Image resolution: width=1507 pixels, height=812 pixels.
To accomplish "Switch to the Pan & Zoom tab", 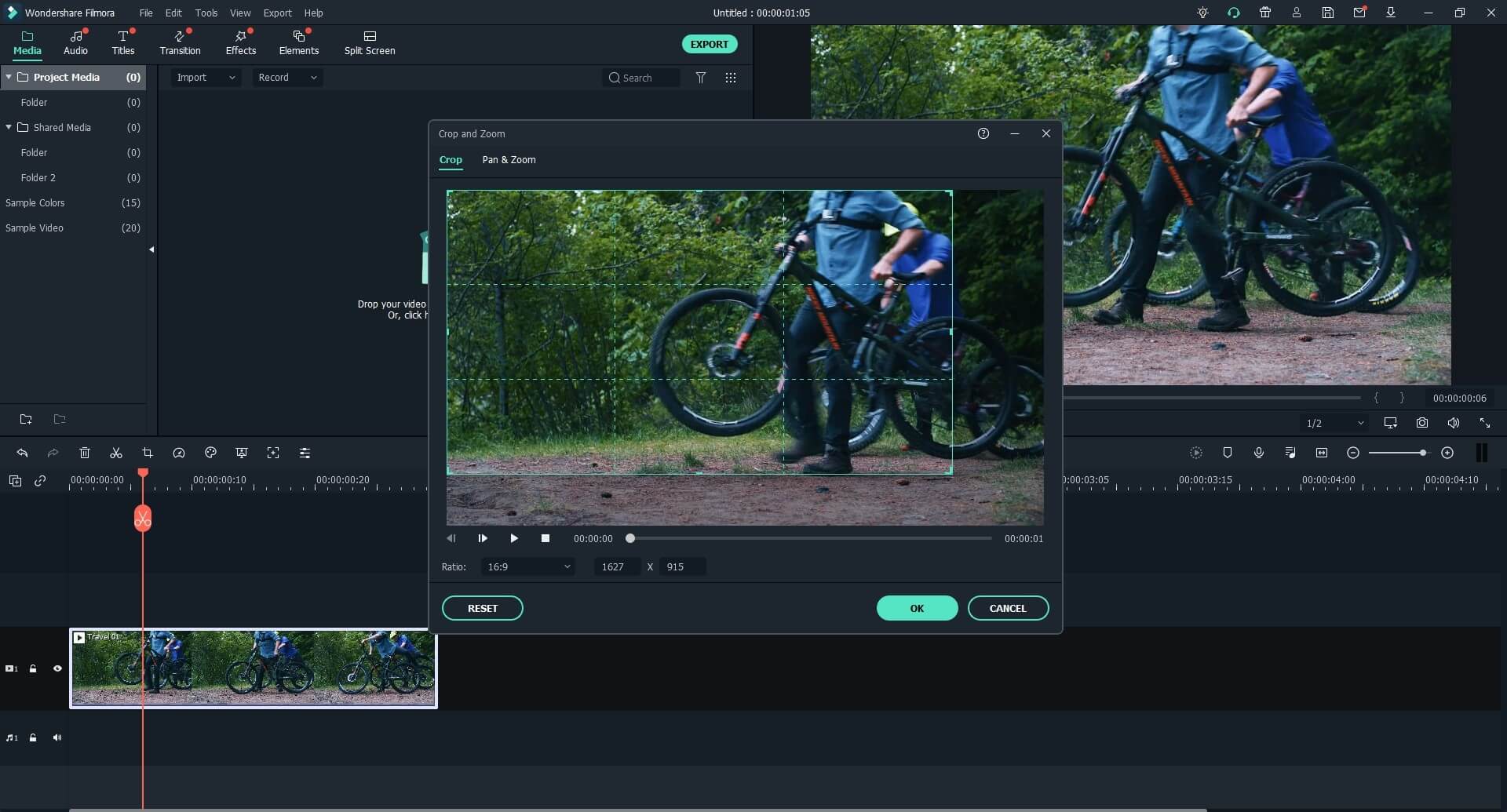I will [508, 160].
